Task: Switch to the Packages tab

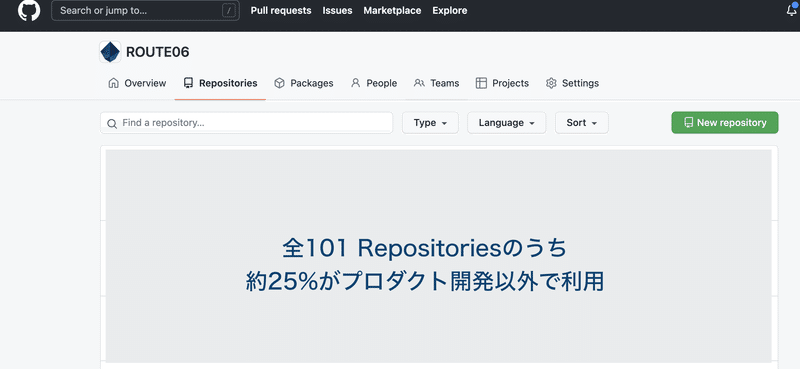Action: point(304,83)
